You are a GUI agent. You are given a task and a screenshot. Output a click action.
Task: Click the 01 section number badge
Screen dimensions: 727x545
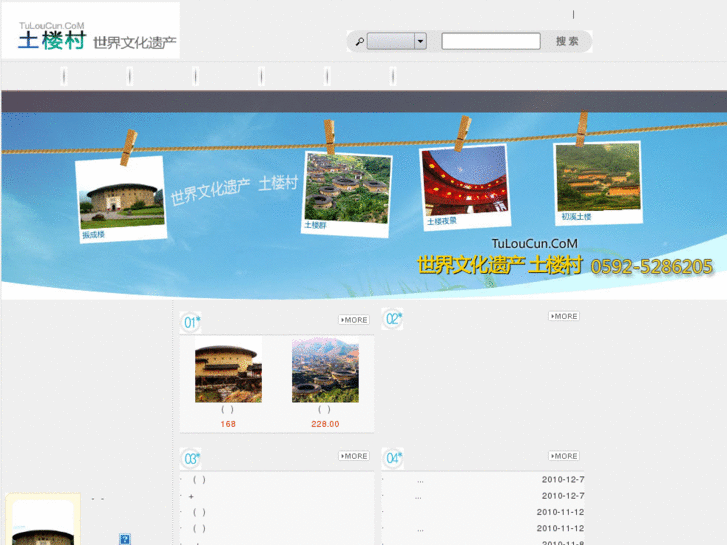pyautogui.click(x=191, y=322)
